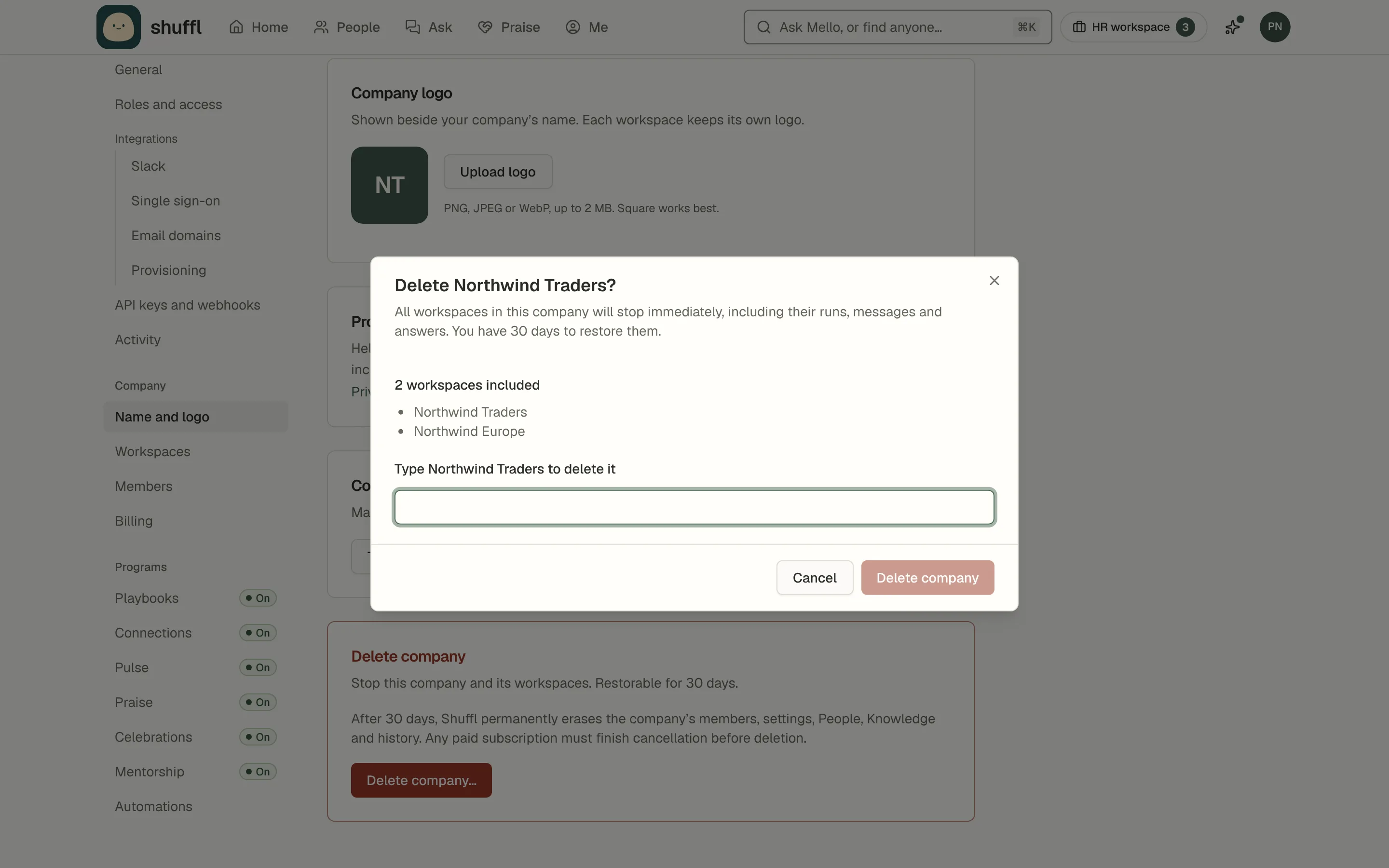Select the Name and logo item
The width and height of the screenshot is (1389, 868).
coord(196,417)
